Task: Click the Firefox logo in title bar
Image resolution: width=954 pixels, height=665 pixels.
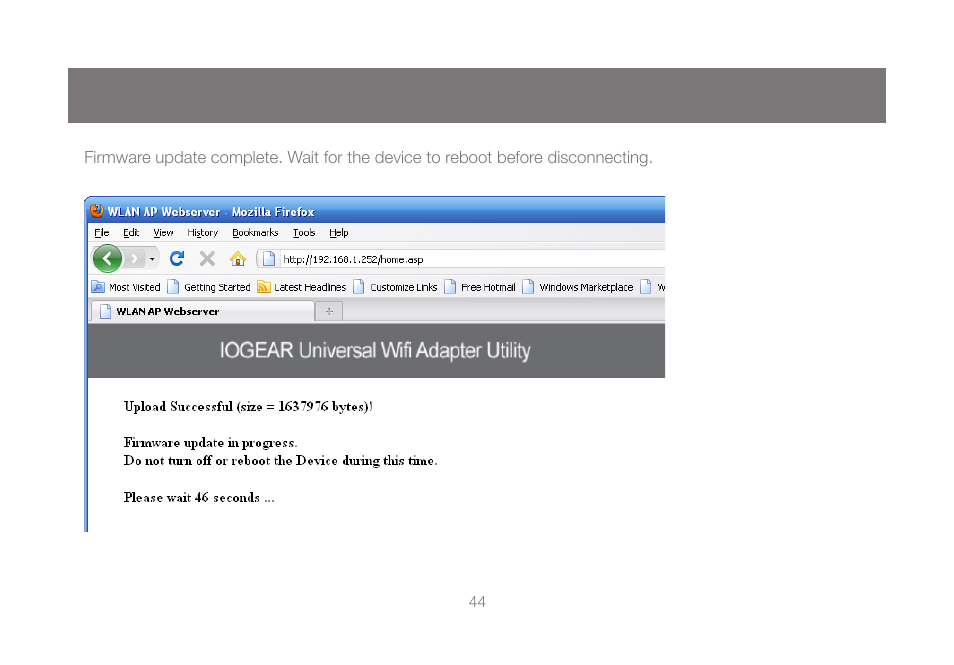Action: click(97, 211)
